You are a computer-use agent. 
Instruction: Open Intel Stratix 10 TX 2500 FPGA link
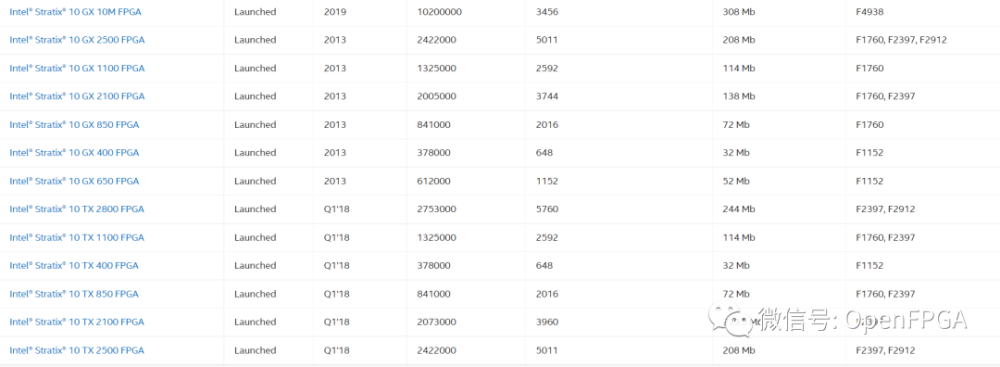point(77,350)
